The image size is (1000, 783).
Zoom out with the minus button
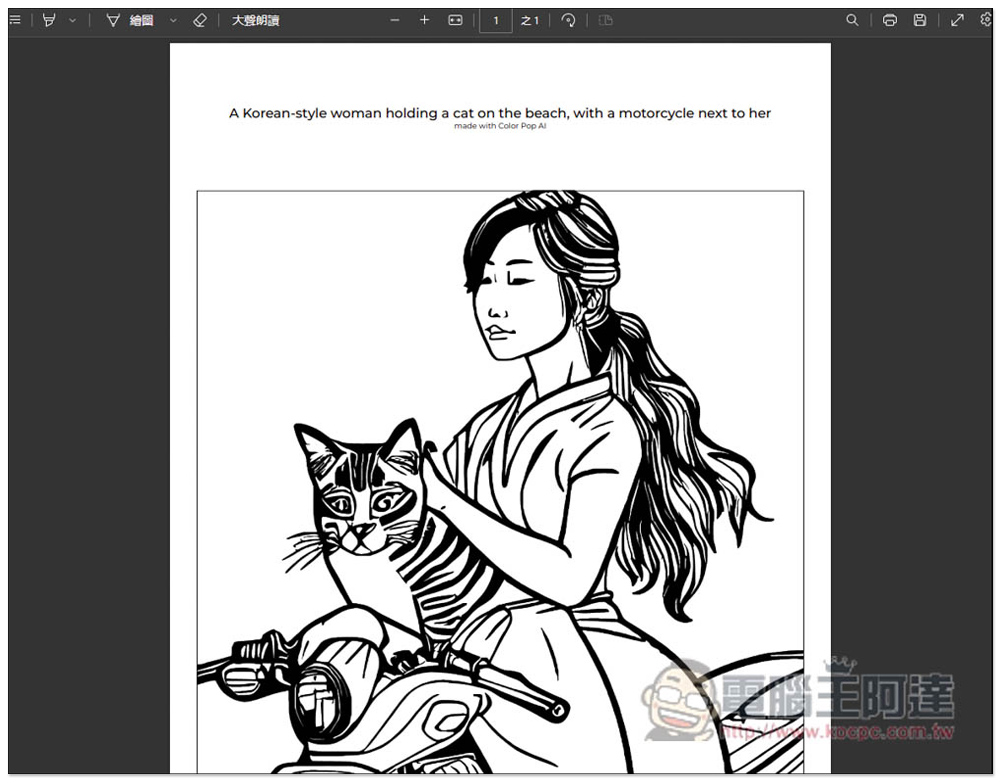[x=395, y=20]
